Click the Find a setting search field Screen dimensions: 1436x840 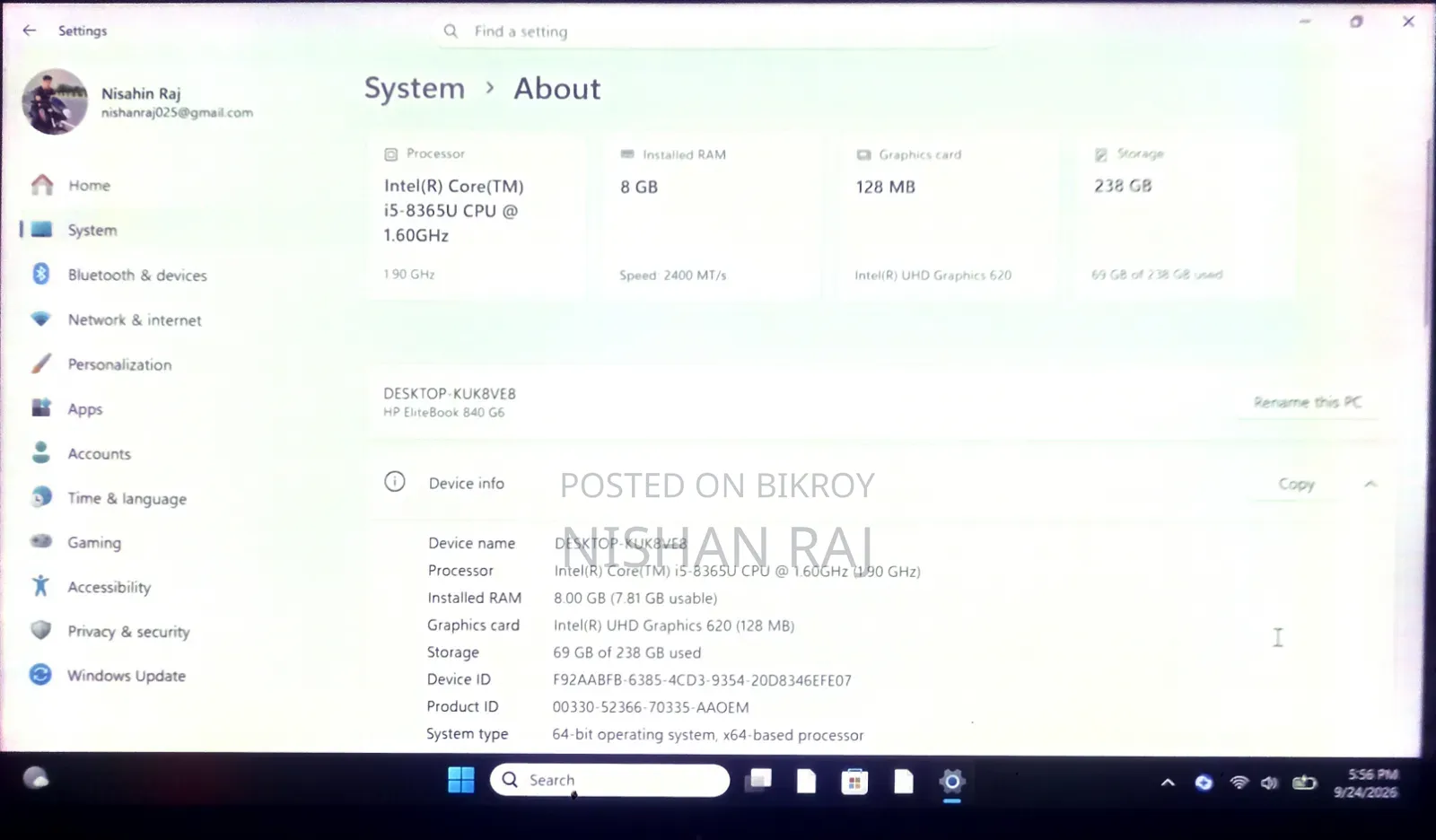pyautogui.click(x=718, y=31)
